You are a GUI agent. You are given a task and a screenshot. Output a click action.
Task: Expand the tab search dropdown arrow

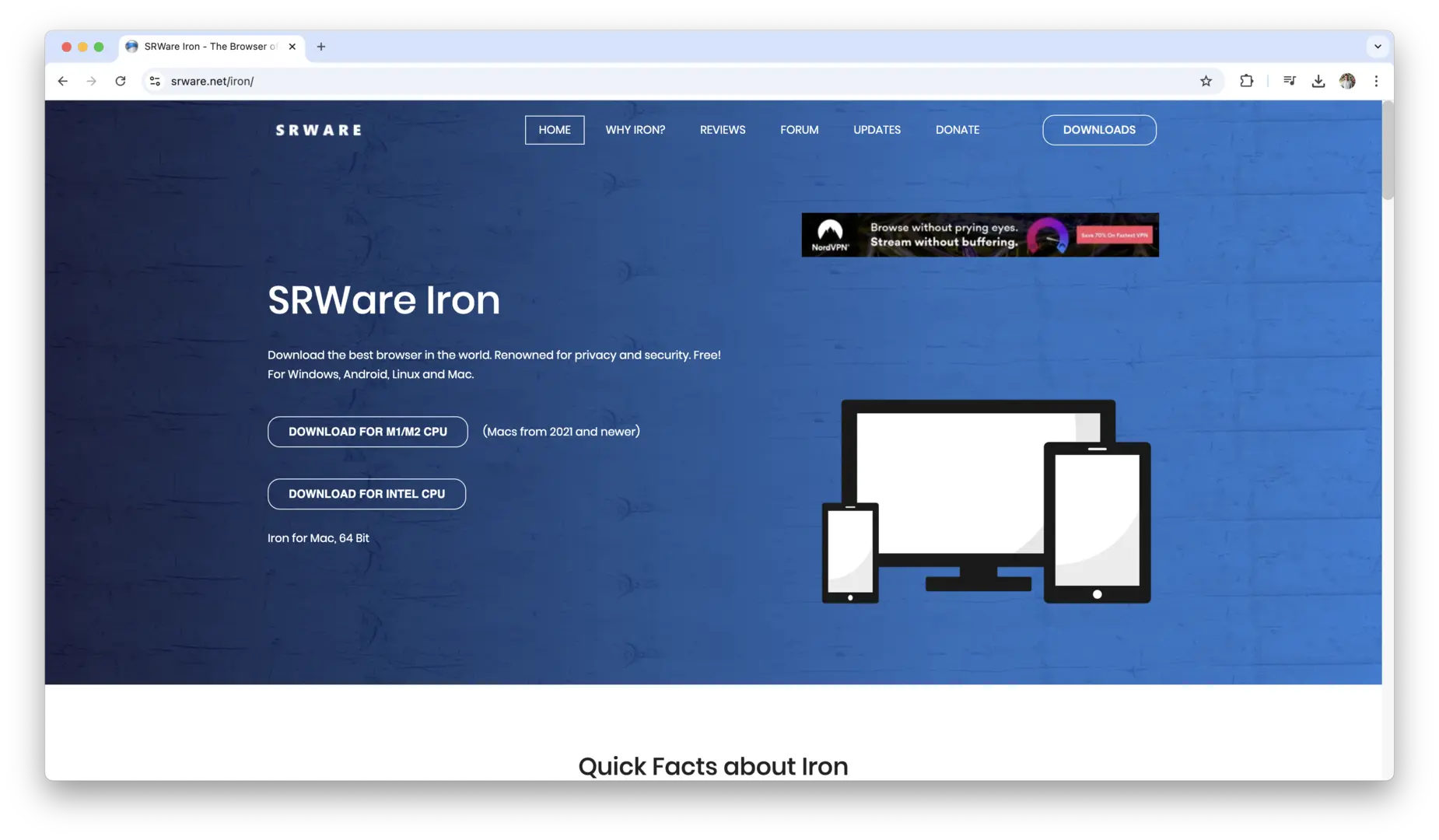coord(1378,47)
